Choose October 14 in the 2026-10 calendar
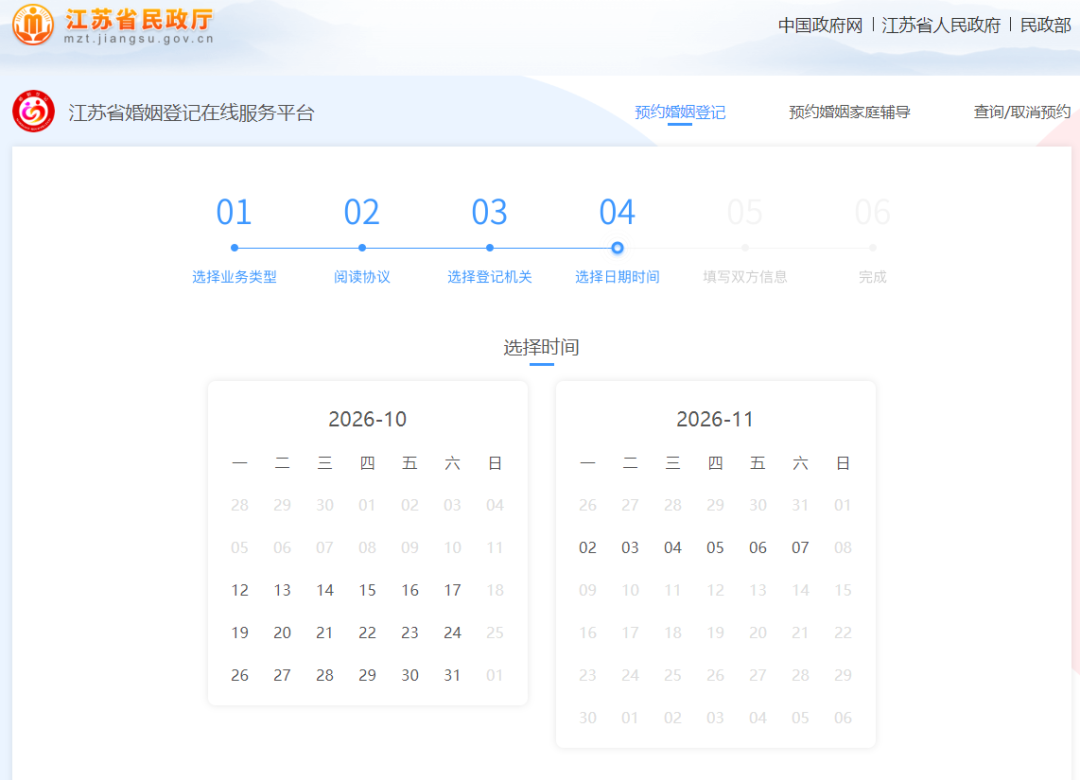The height and width of the screenshot is (780, 1080). point(325,591)
